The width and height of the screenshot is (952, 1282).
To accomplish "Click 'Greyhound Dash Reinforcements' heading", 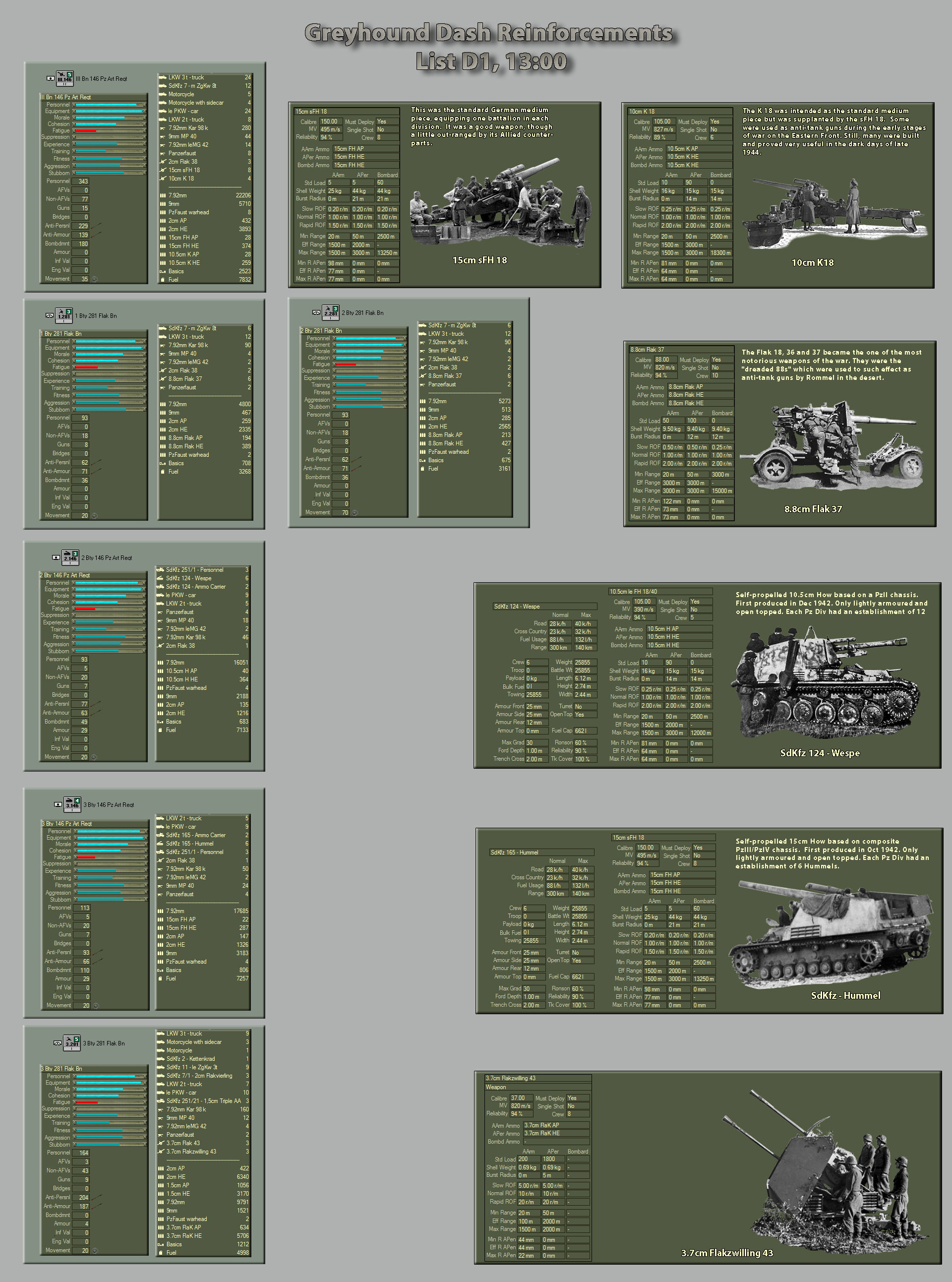I will (x=489, y=33).
